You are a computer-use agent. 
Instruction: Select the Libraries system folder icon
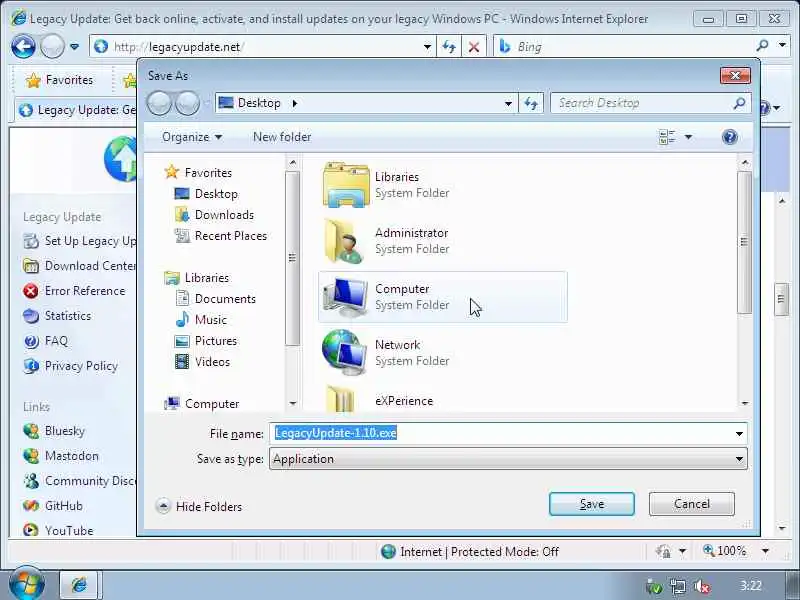(345, 185)
